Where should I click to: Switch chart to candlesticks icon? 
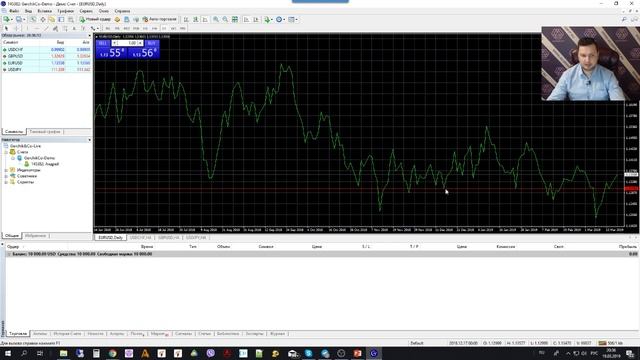pyautogui.click(x=195, y=19)
